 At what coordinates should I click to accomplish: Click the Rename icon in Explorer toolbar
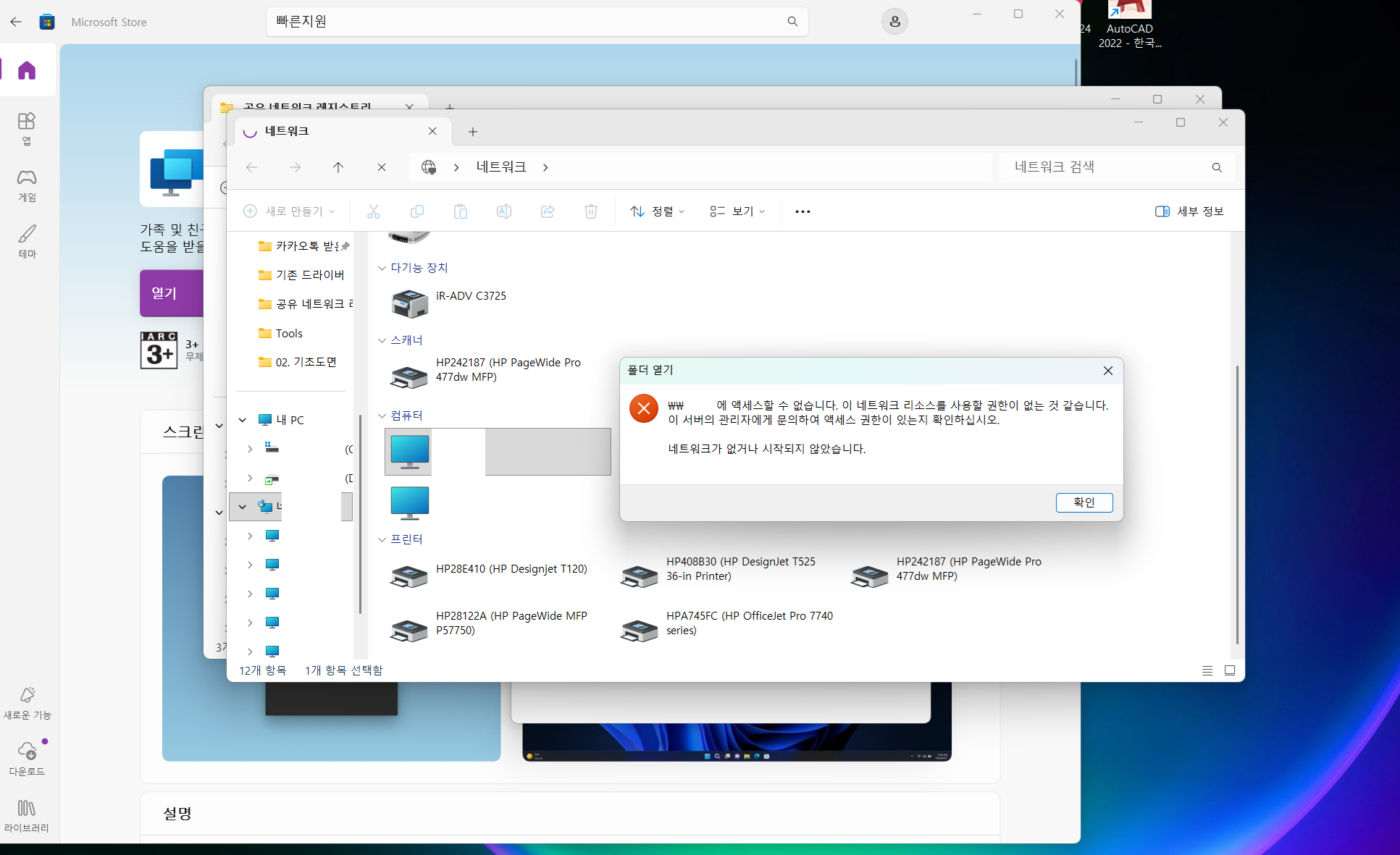click(x=504, y=211)
